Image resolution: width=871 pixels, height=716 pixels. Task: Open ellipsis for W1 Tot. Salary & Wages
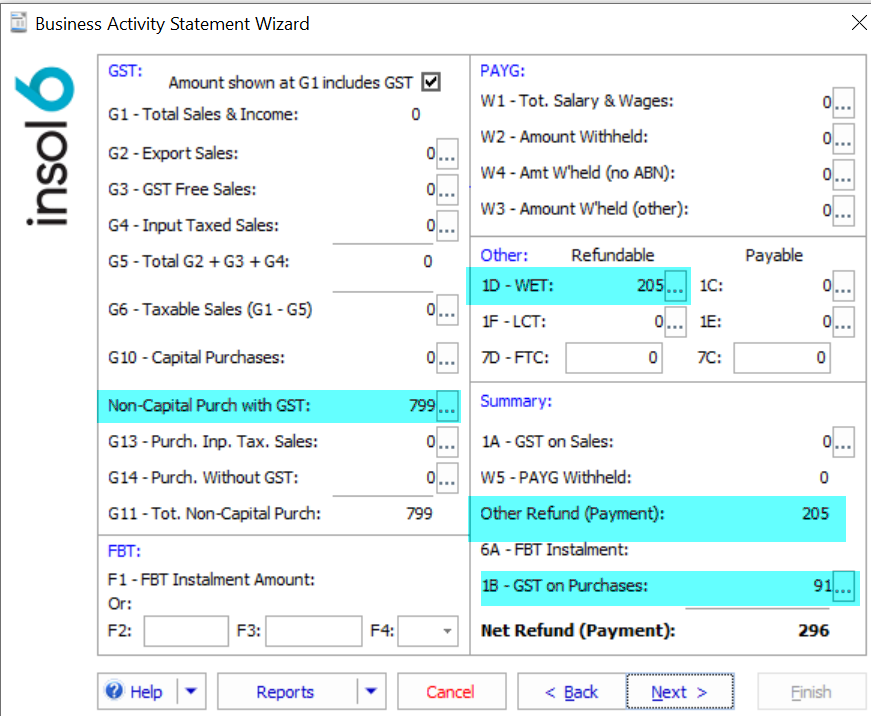tap(843, 102)
